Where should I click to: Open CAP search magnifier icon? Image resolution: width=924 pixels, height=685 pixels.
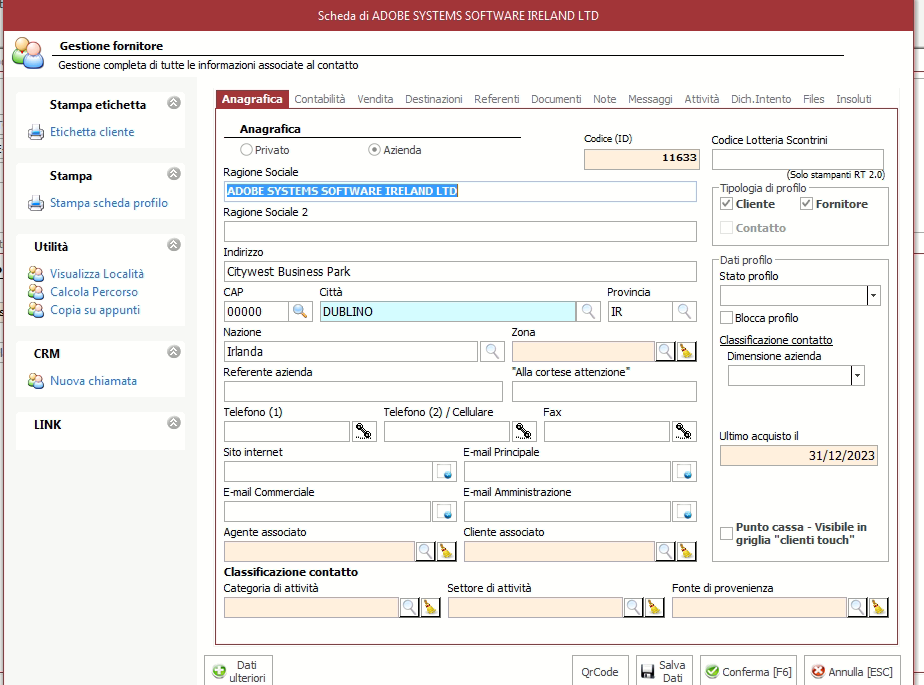tap(300, 311)
